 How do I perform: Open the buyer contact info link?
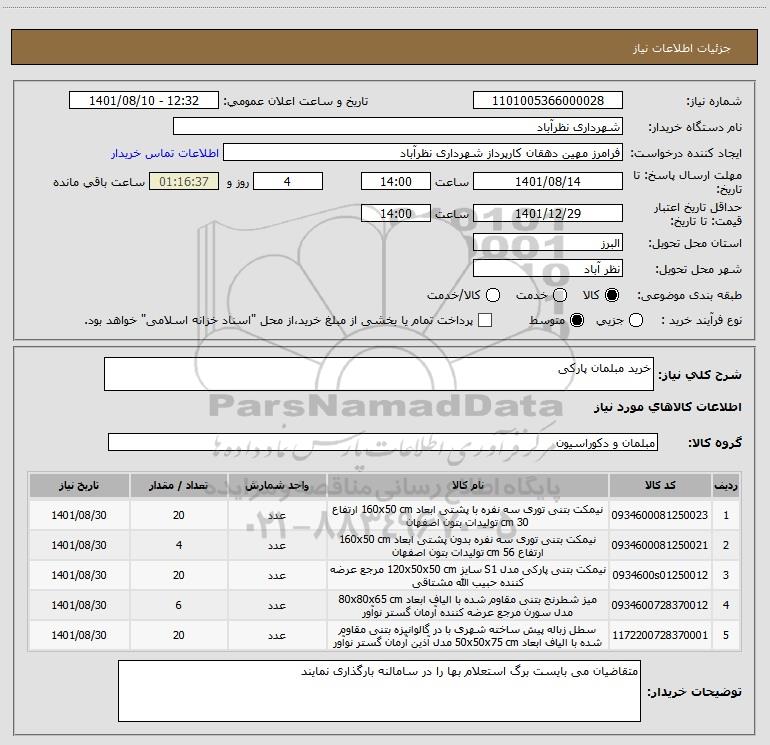point(165,153)
